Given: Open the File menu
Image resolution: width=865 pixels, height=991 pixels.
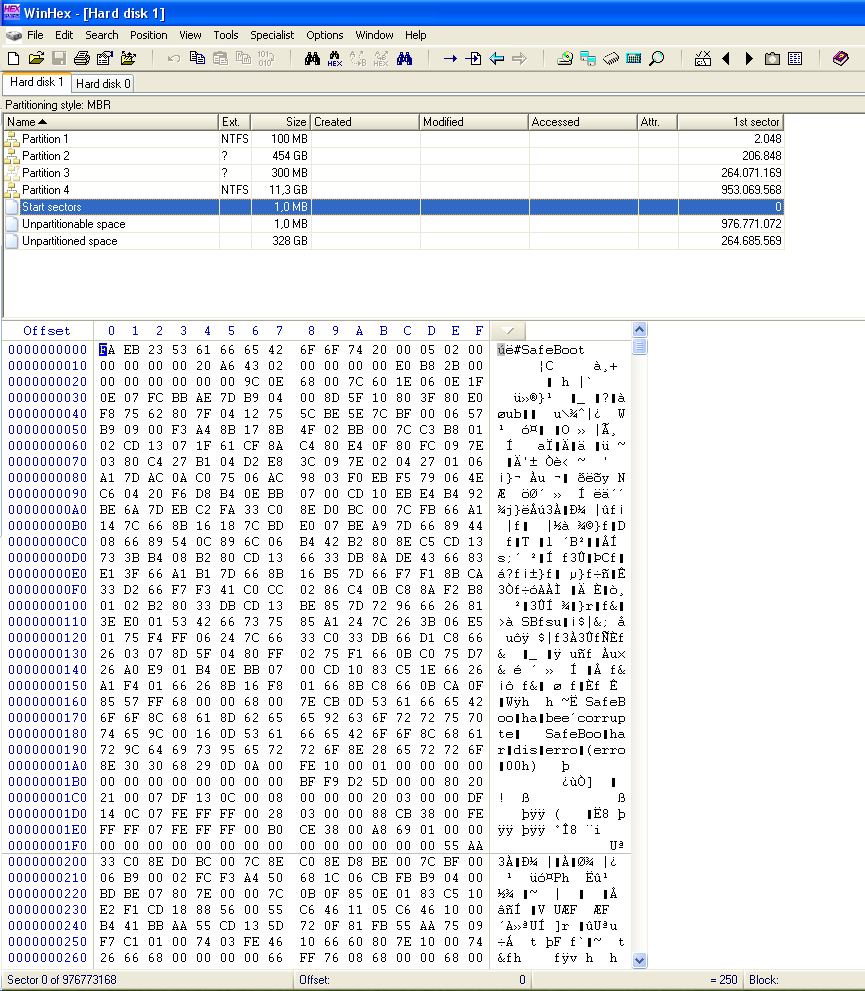Looking at the screenshot, I should point(35,35).
